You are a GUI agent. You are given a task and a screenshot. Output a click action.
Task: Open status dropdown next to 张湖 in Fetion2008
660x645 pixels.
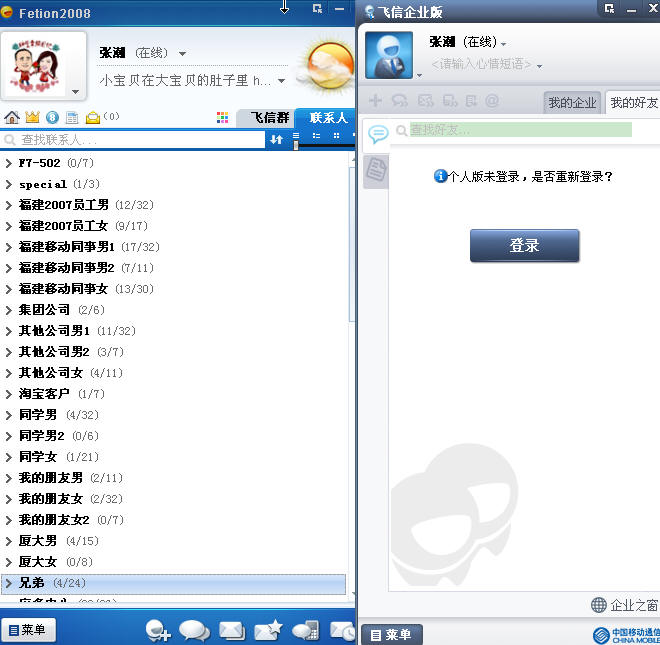182,53
